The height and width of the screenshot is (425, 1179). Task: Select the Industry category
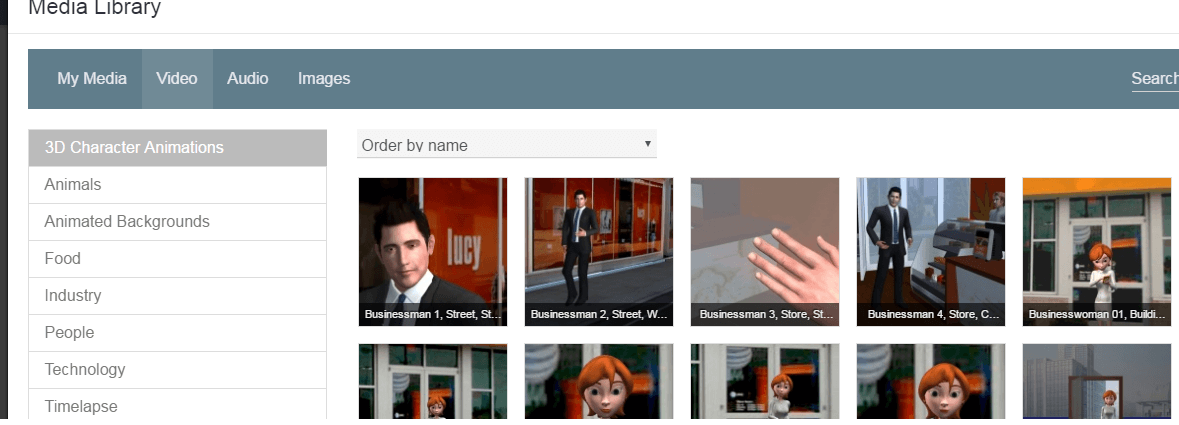(x=177, y=295)
